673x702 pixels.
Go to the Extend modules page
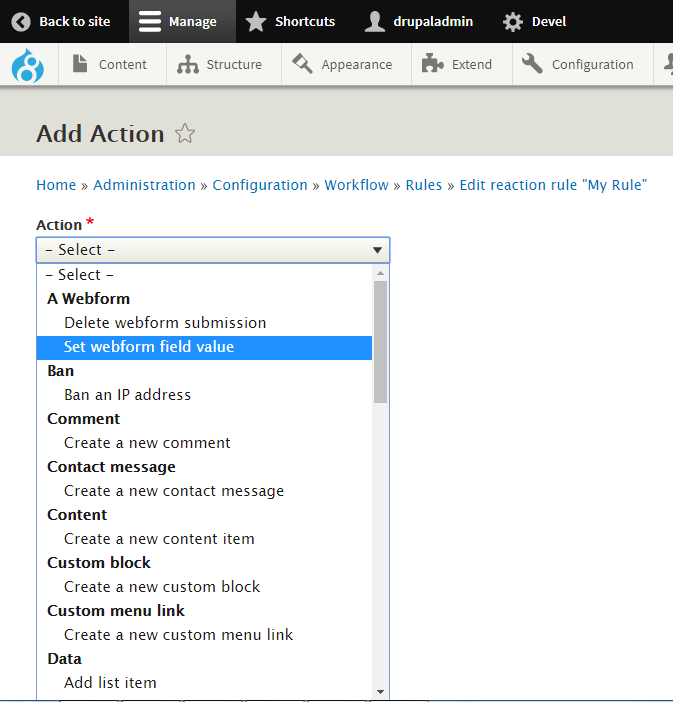[x=458, y=65]
